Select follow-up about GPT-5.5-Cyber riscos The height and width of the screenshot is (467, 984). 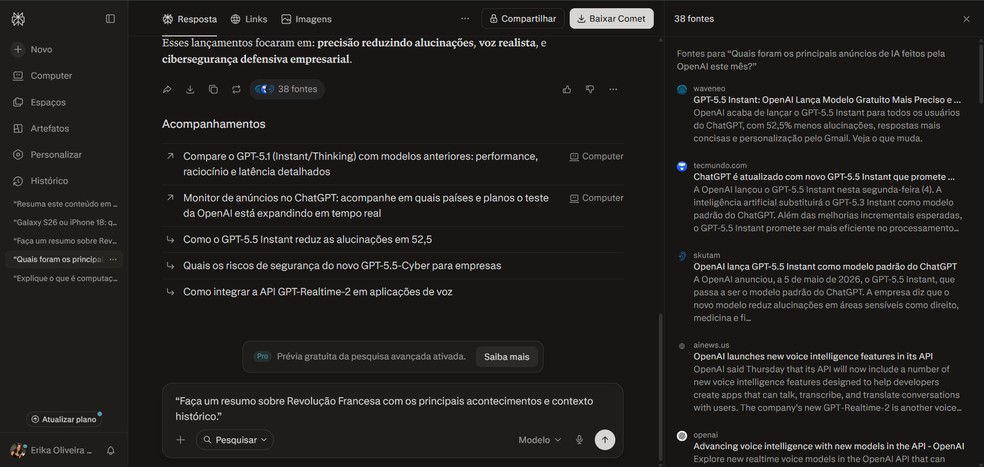click(393, 266)
